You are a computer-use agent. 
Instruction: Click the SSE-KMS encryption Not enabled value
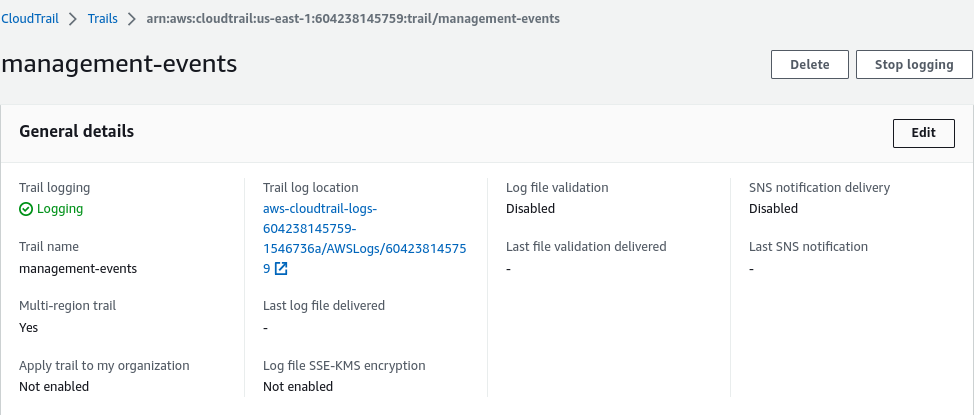298,386
